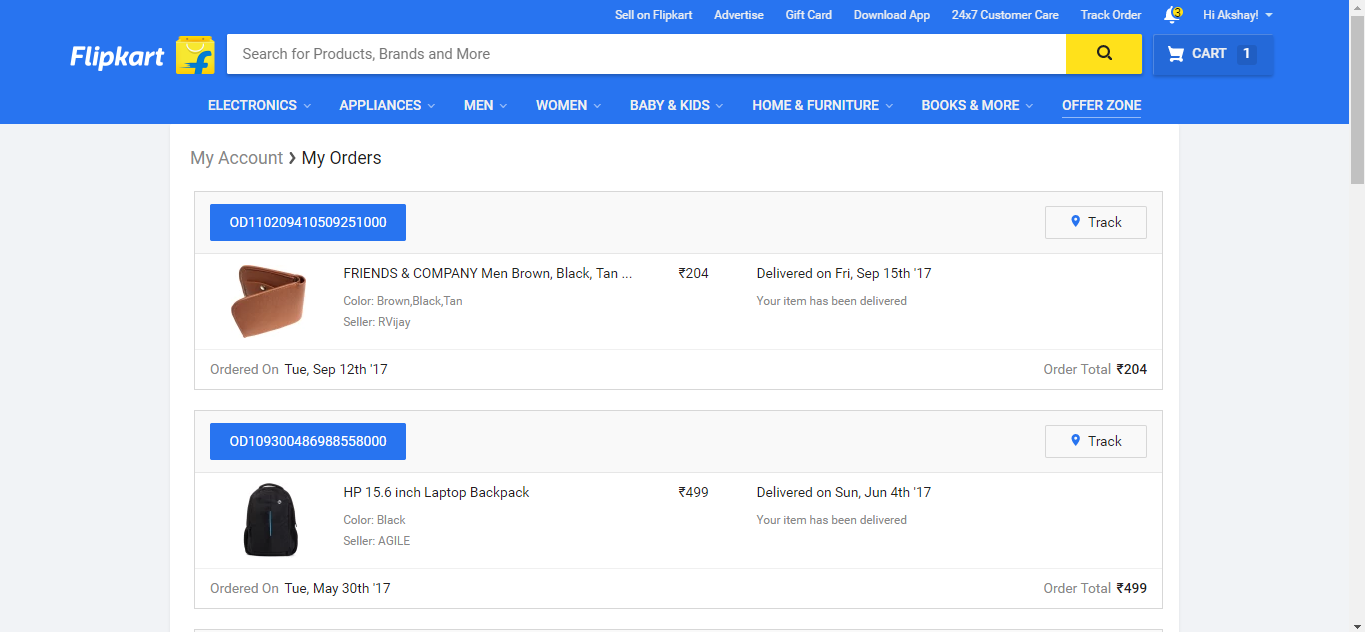Click the magnifier search button
Viewport: 1365px width, 632px height.
pyautogui.click(x=1104, y=54)
